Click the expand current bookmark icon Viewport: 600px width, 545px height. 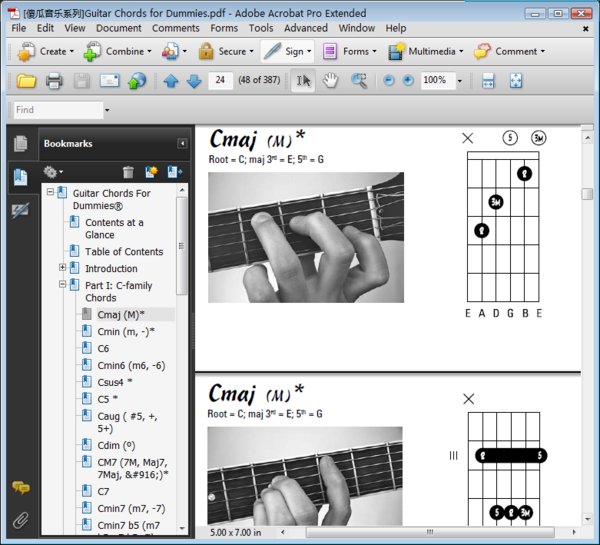(174, 172)
